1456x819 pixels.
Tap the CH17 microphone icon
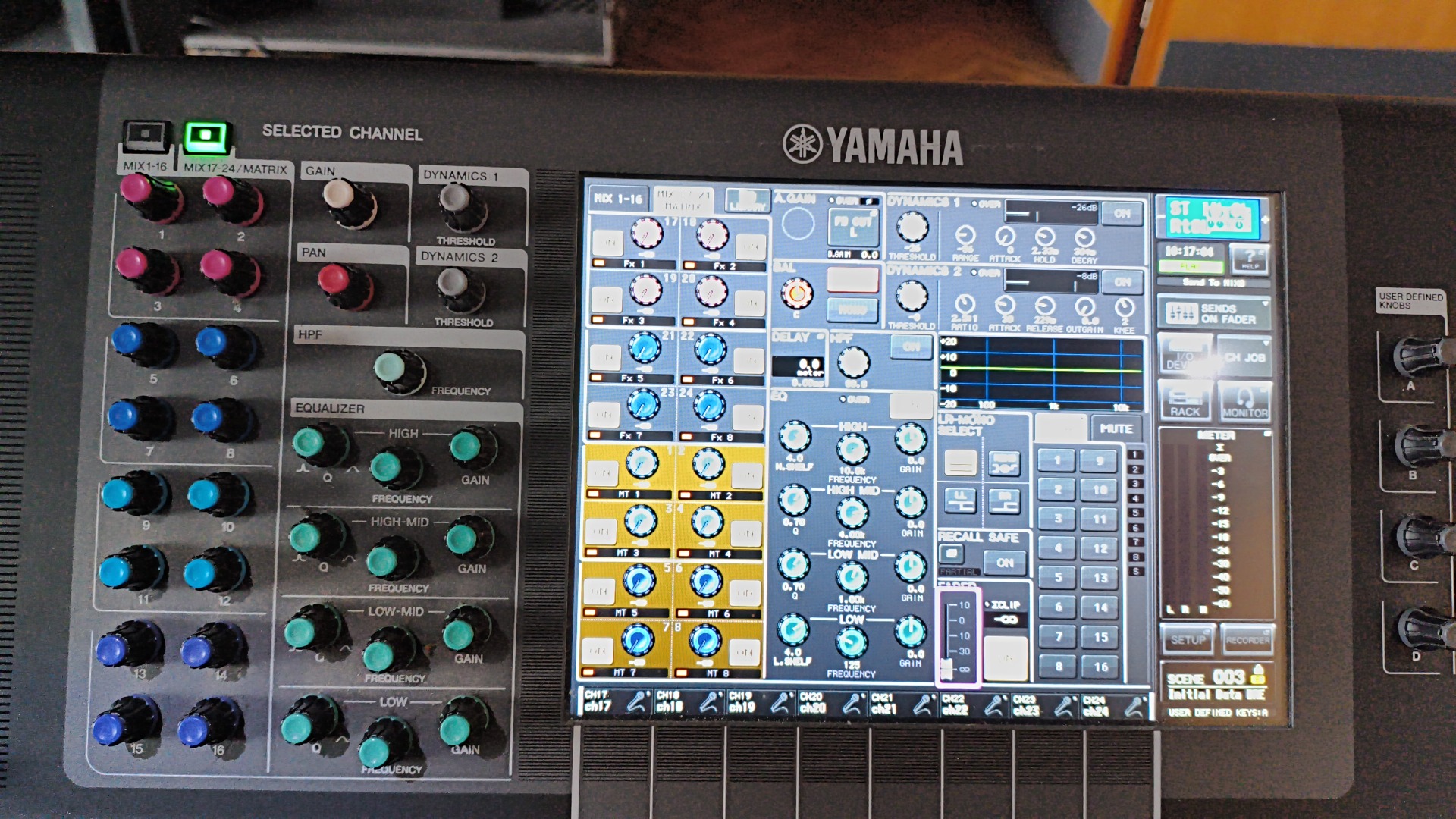click(635, 703)
